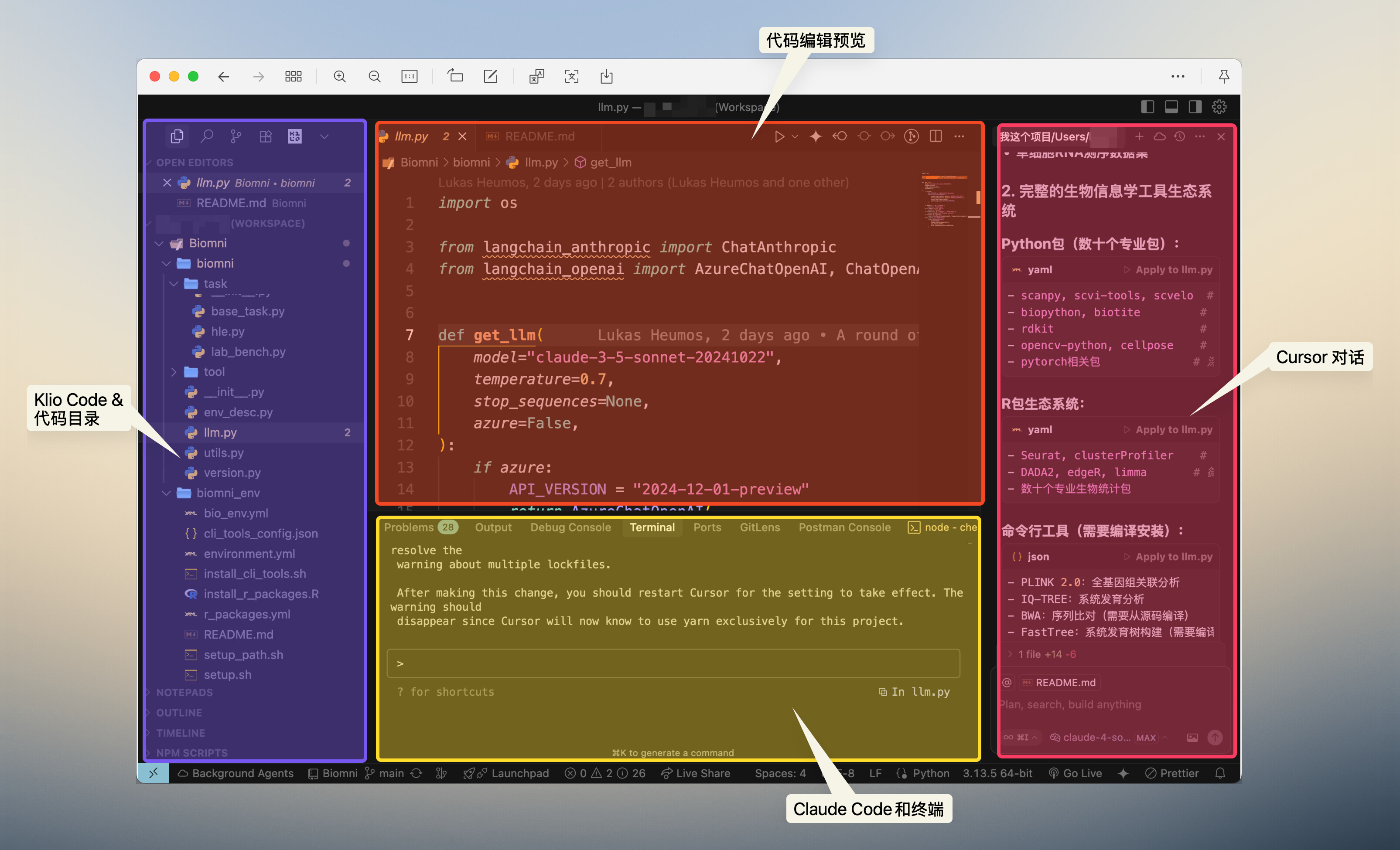
Task: Click the attach image icon in chat
Action: pyautogui.click(x=1192, y=738)
